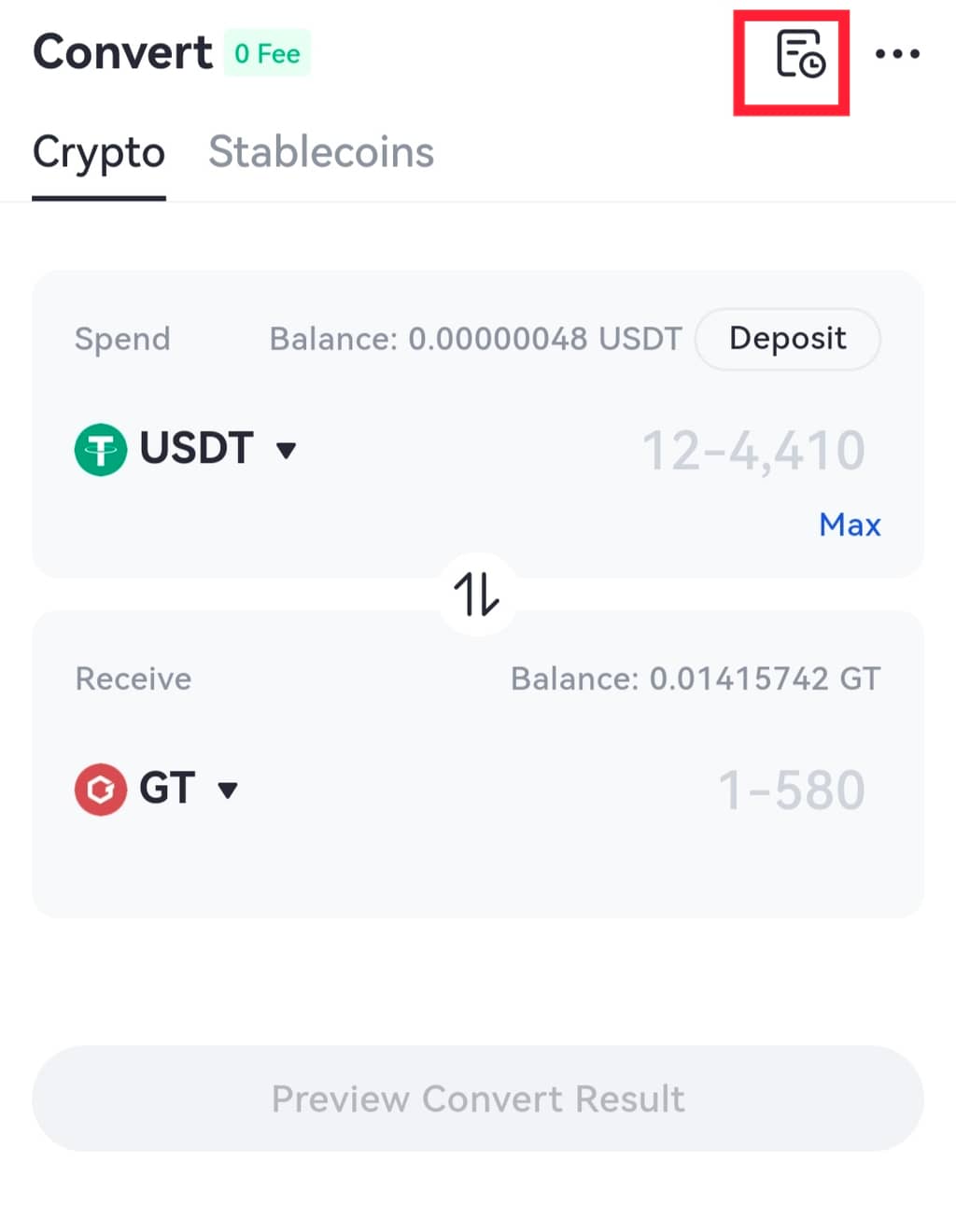The width and height of the screenshot is (956, 1232).
Task: Tap the swap direction arrows icon
Action: click(477, 594)
